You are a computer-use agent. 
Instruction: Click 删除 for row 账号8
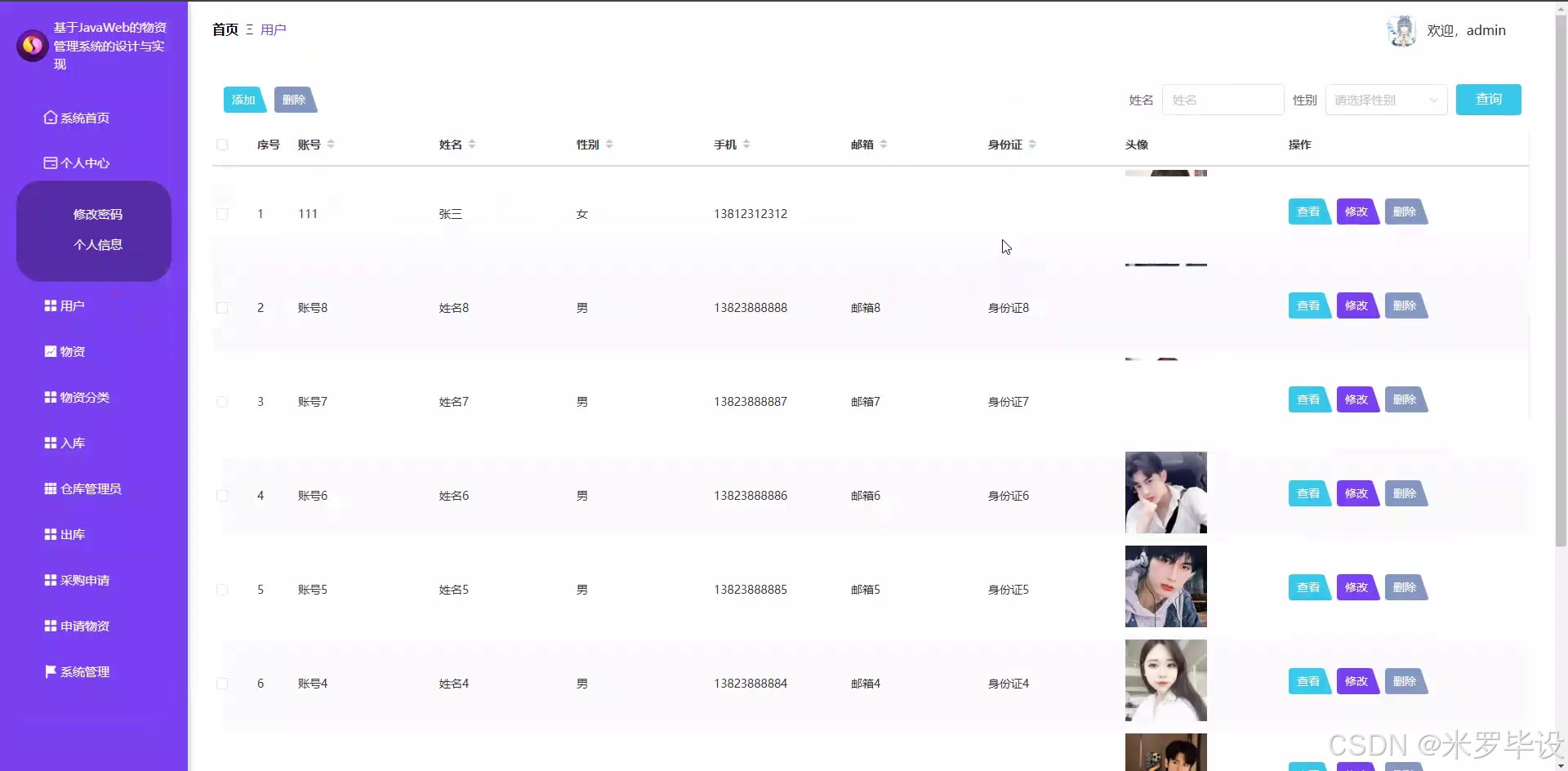1405,305
